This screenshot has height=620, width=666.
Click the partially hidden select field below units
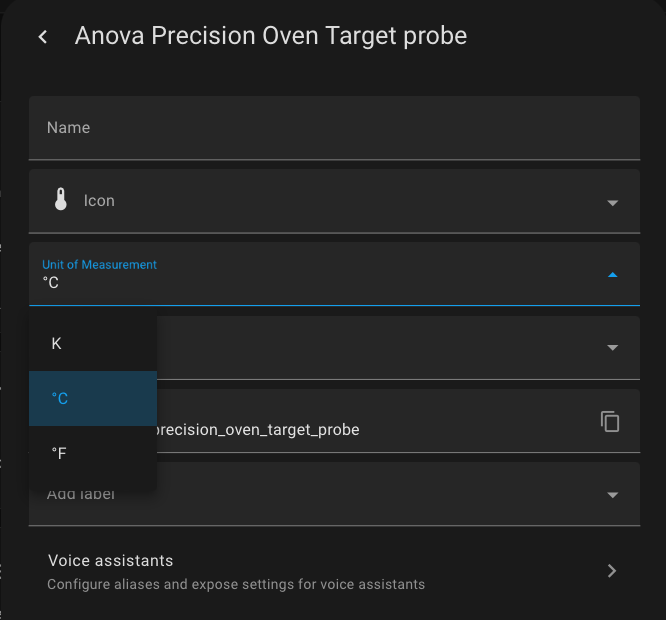(x=398, y=348)
